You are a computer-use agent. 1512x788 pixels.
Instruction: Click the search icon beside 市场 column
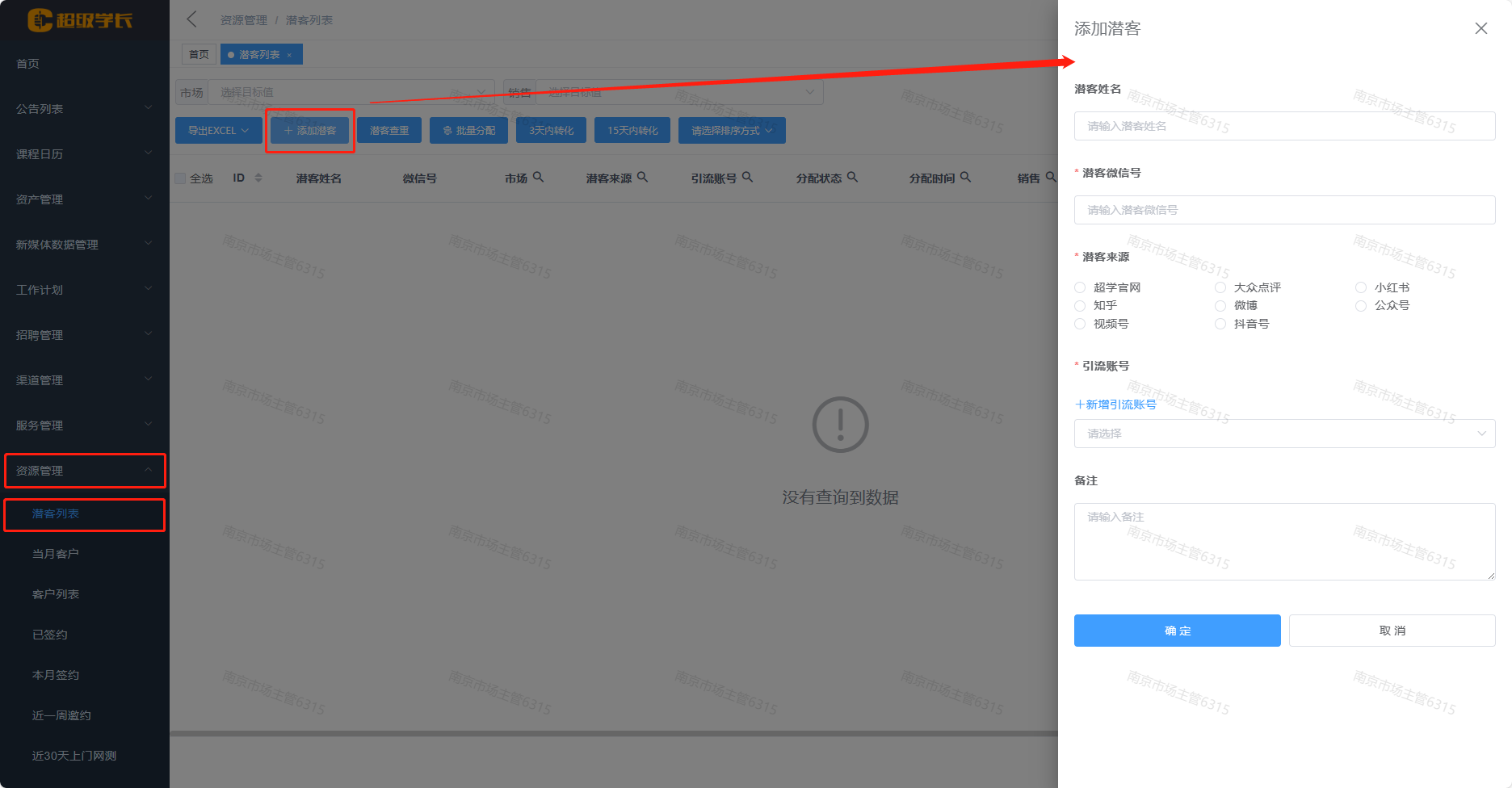point(538,177)
